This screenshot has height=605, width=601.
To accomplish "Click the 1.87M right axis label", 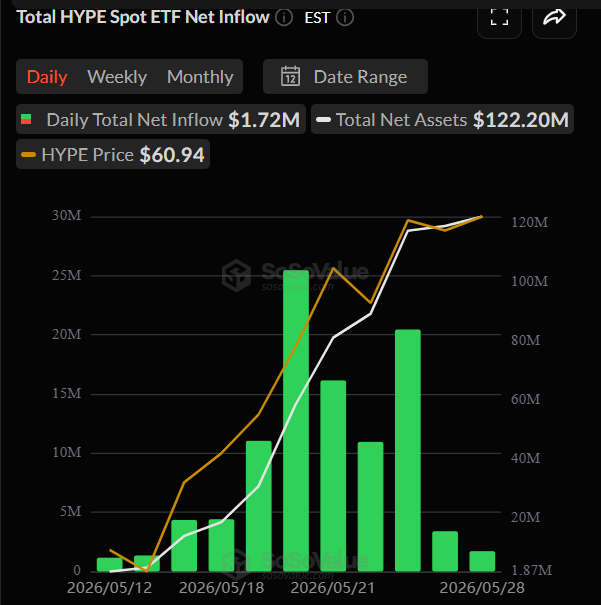I will pos(532,570).
